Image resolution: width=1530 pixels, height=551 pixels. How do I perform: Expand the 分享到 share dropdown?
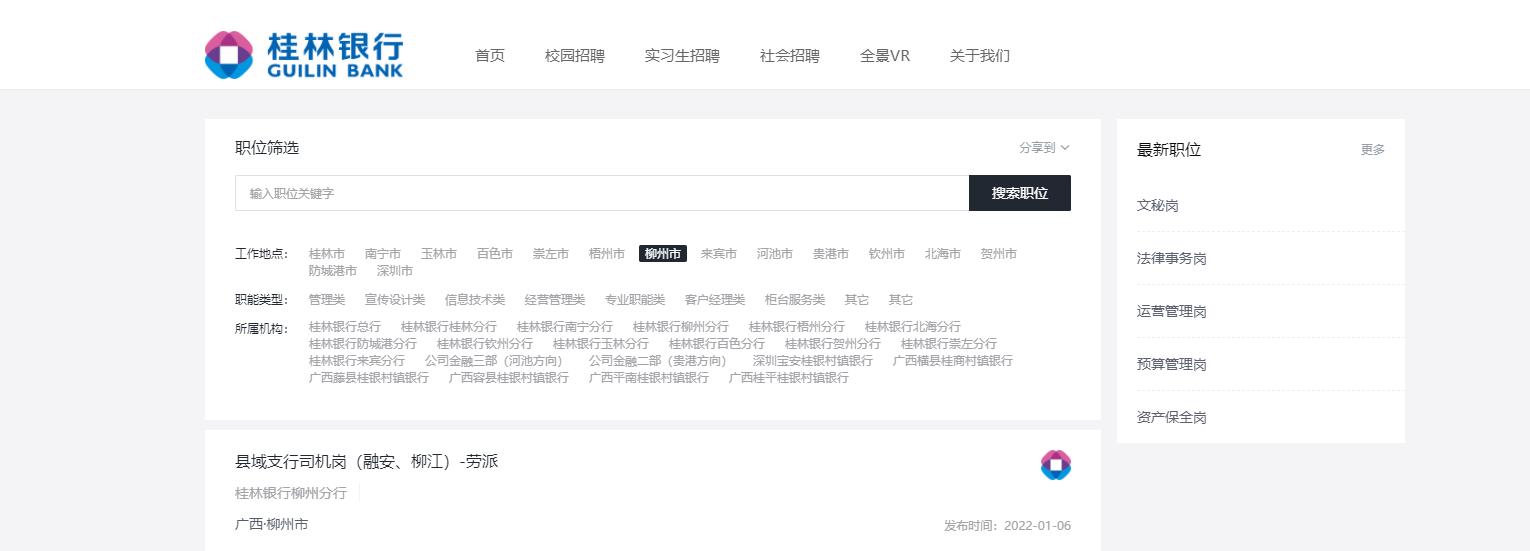(1043, 148)
